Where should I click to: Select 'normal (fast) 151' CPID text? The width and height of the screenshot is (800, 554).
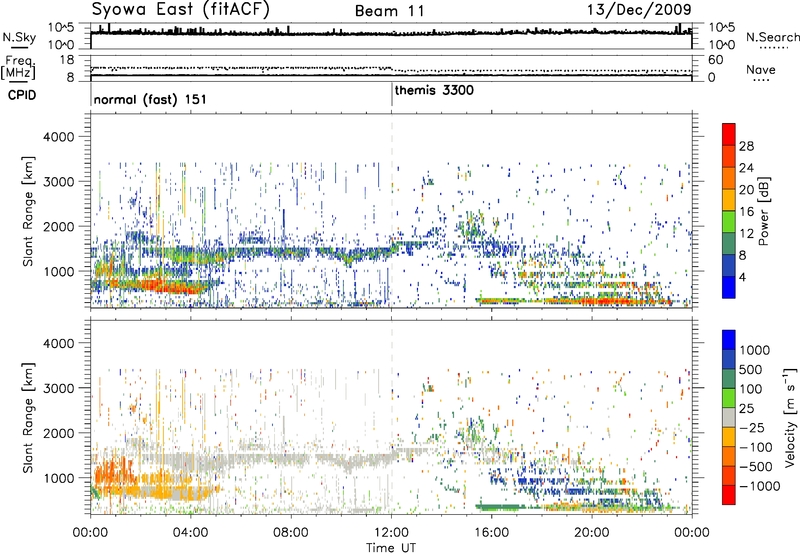pyautogui.click(x=150, y=99)
